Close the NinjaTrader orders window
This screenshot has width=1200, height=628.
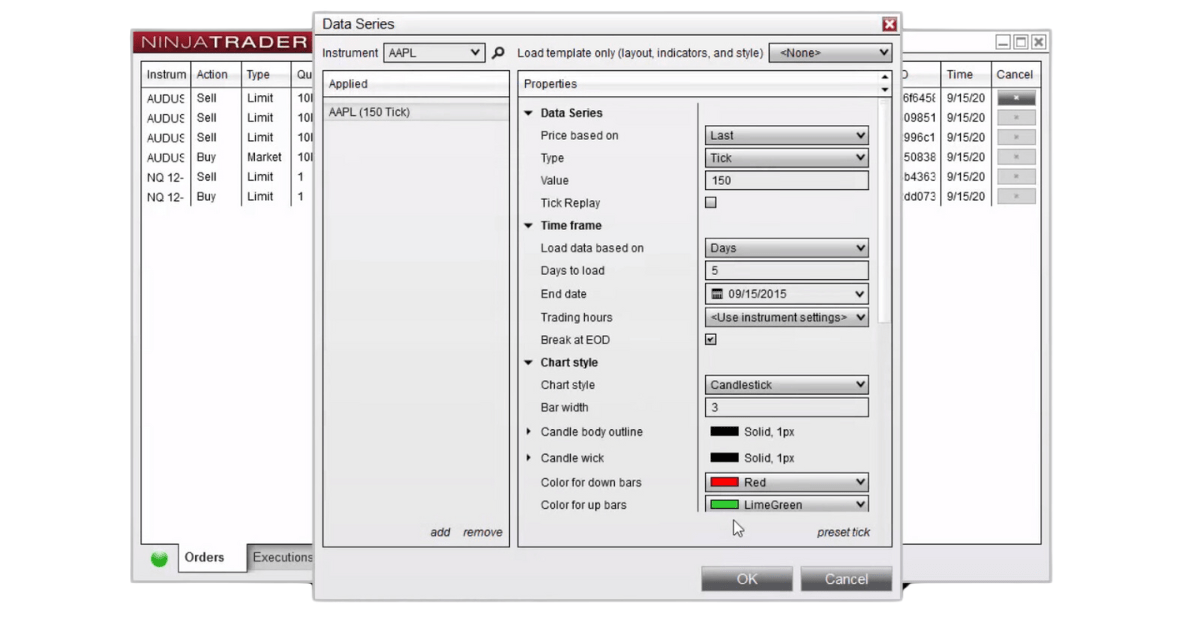pos(1039,42)
